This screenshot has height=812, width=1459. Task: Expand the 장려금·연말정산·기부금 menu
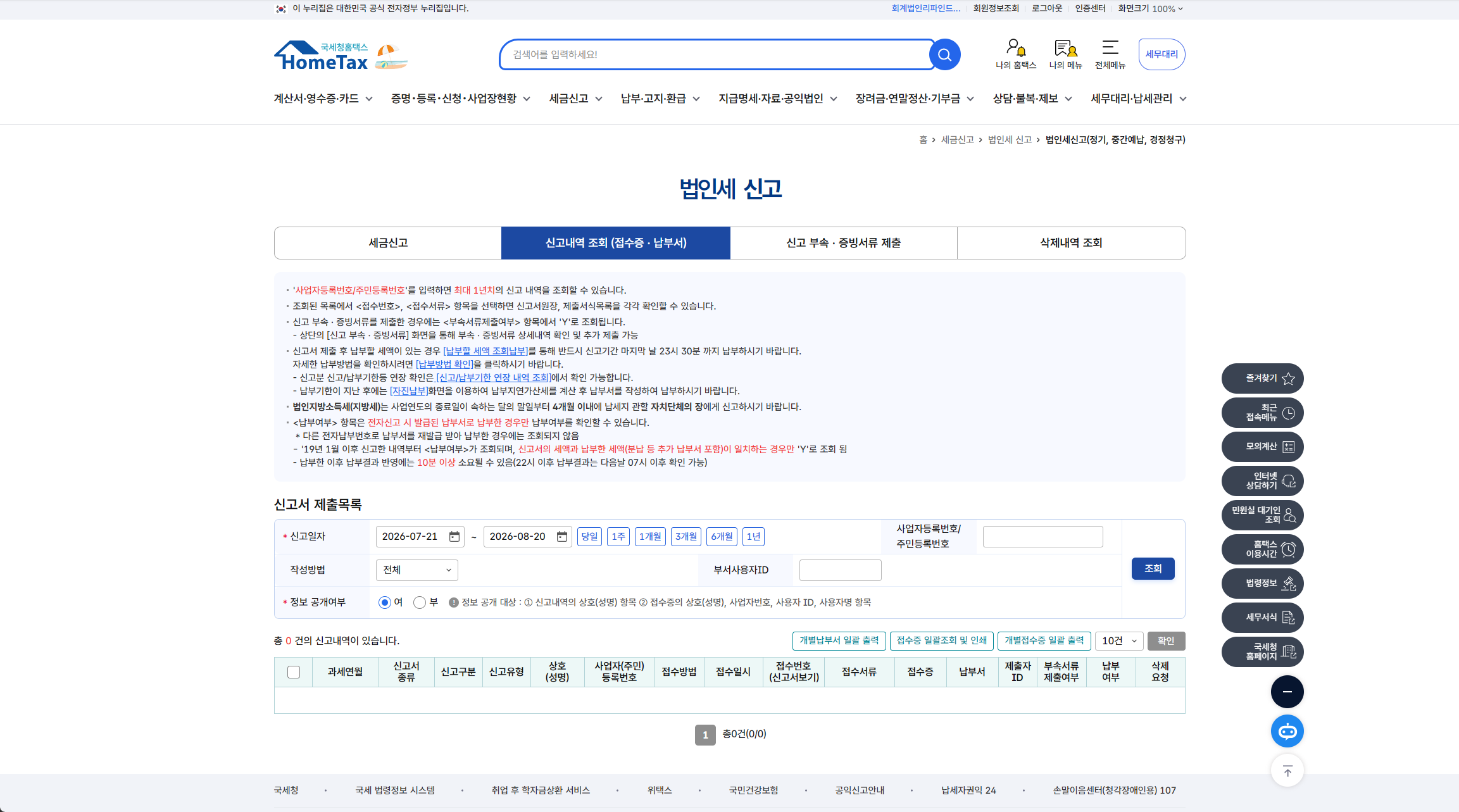click(915, 99)
